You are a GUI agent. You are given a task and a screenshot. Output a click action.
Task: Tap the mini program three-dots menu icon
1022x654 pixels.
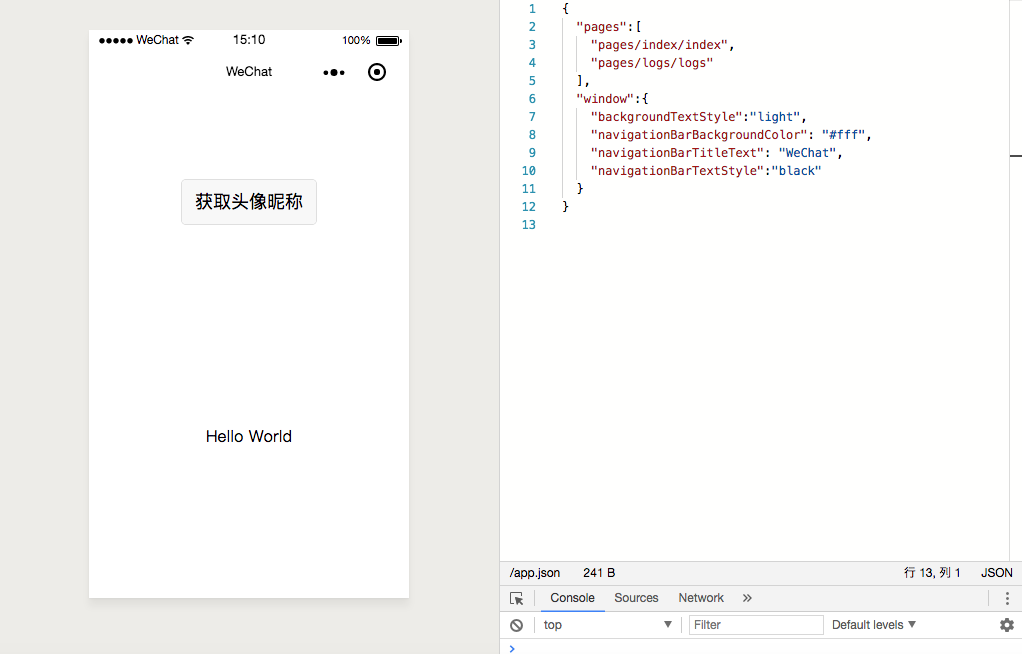coord(334,72)
